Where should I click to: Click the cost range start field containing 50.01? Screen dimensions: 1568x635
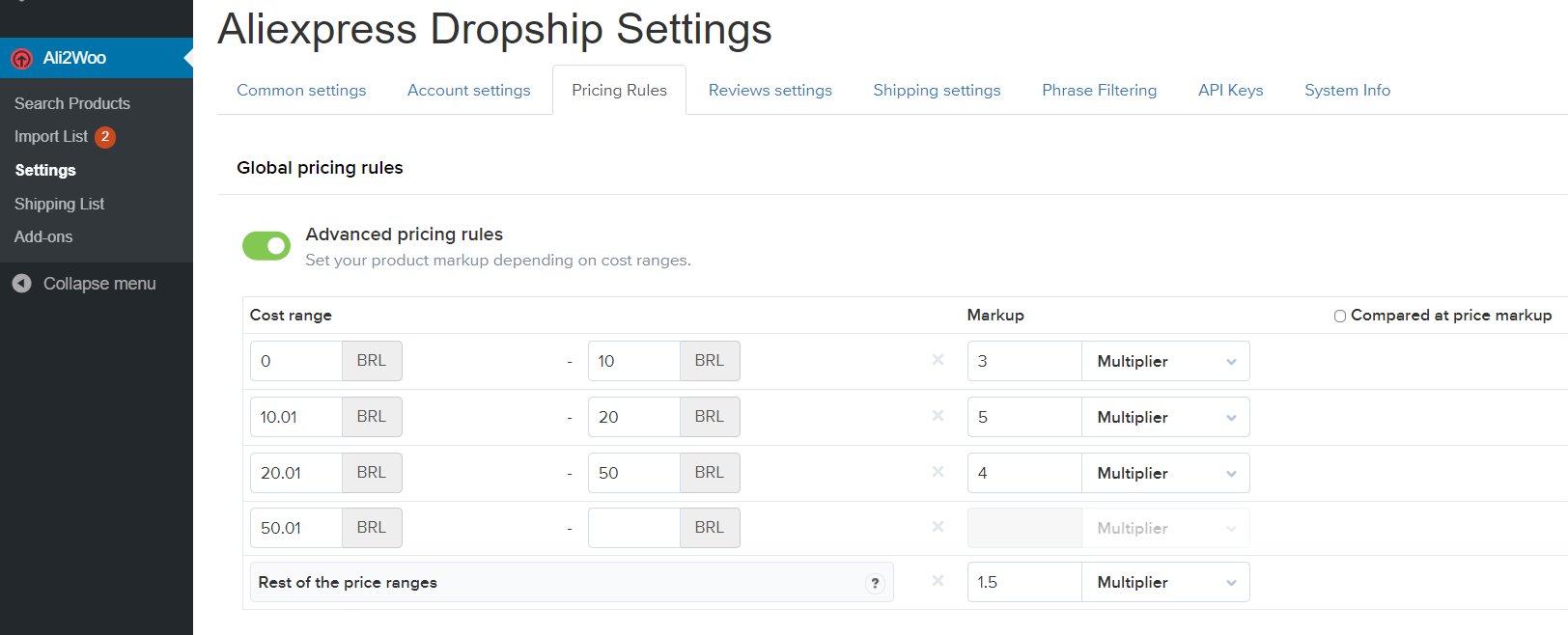[296, 528]
